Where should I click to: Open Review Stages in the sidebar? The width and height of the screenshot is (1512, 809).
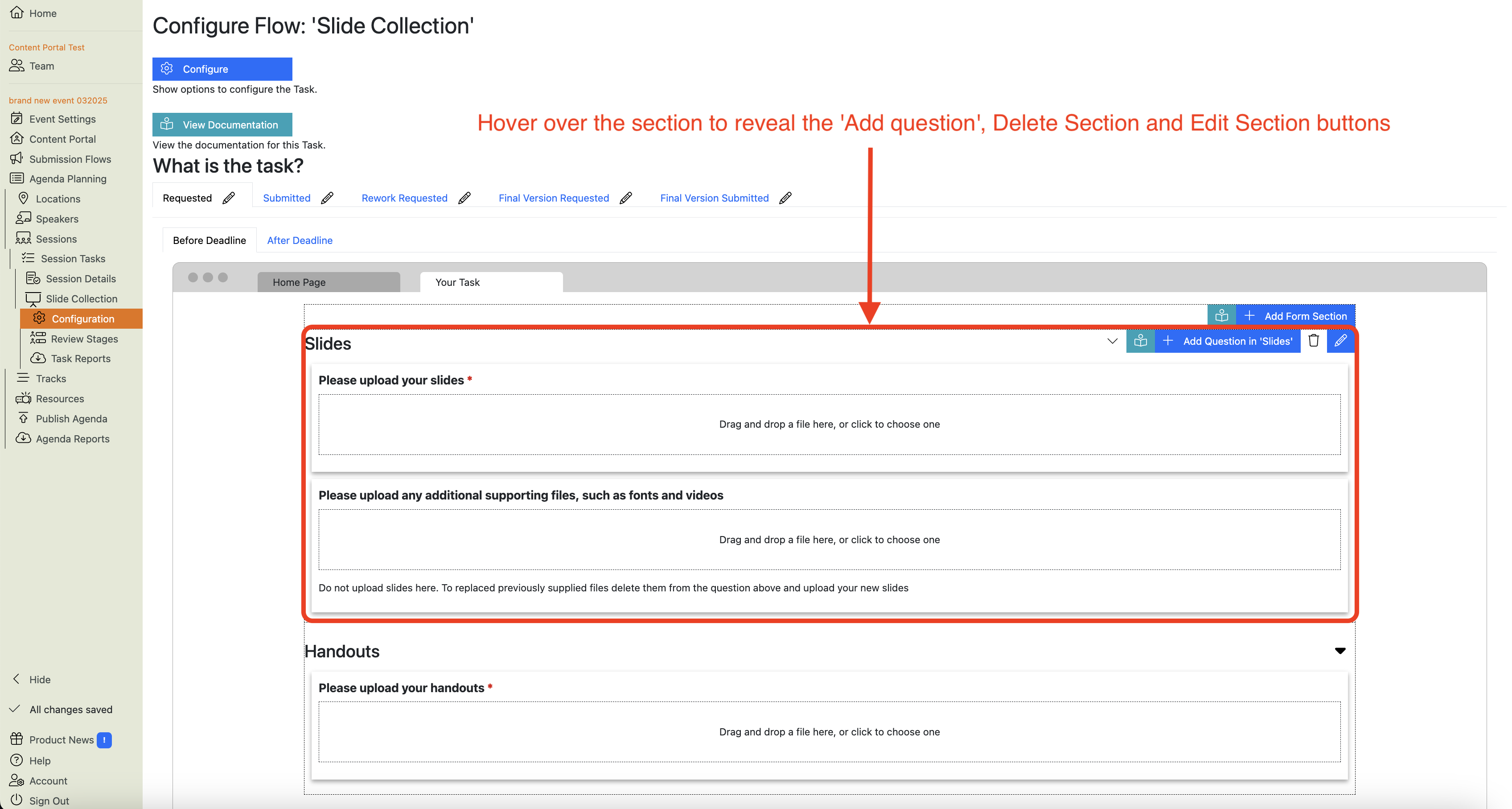[84, 339]
